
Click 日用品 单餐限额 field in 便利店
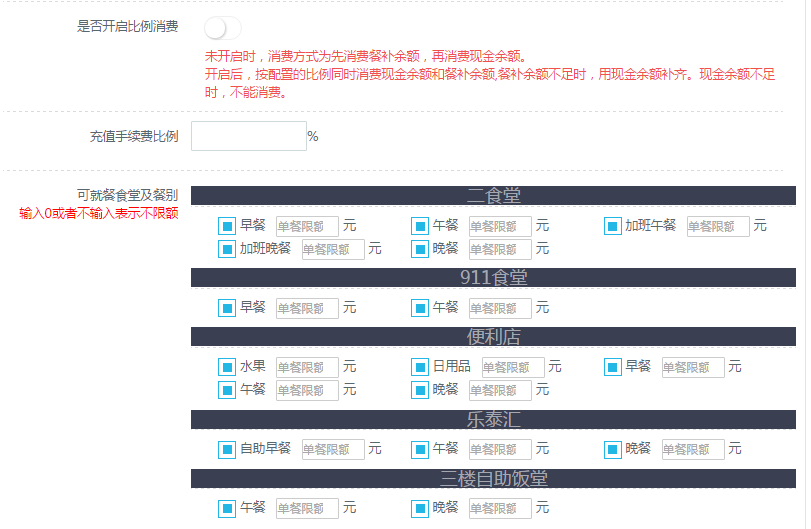(513, 368)
